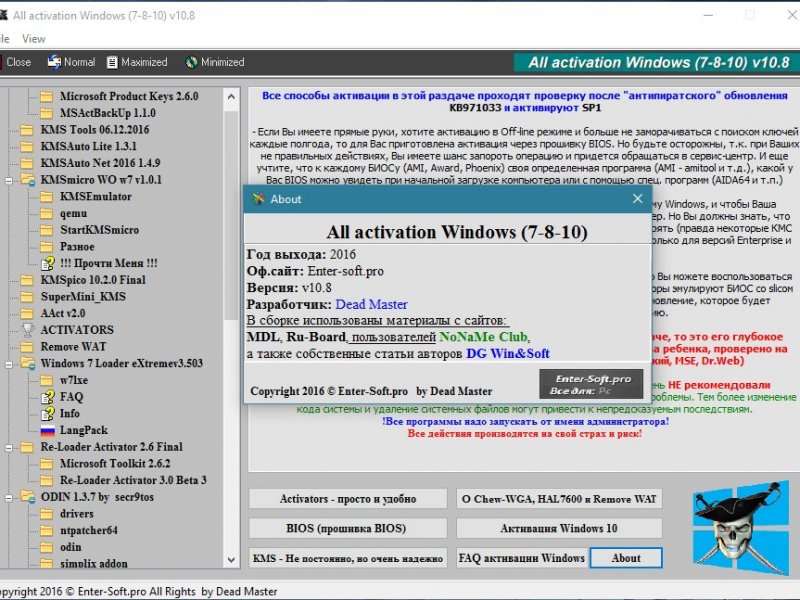Click the "Enter-soft.pro" site value in About

tap(345, 271)
